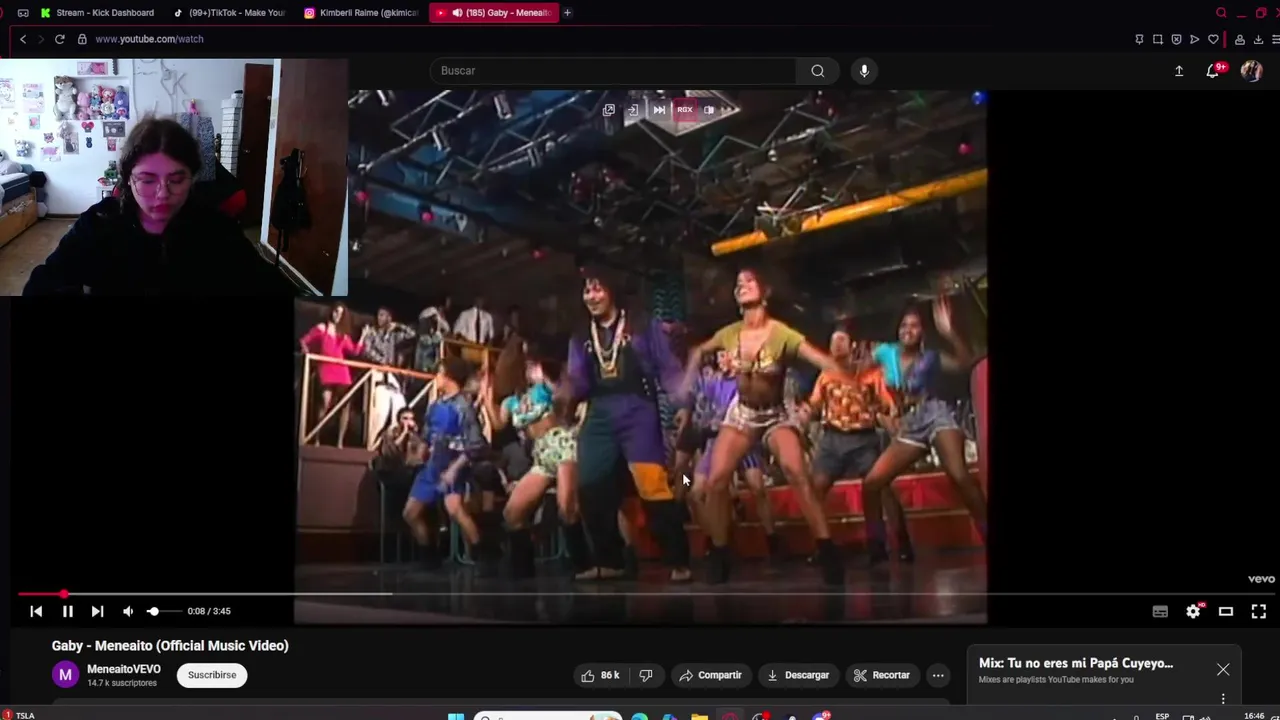Open a new browser tab with plus
The width and height of the screenshot is (1280, 720).
click(567, 13)
